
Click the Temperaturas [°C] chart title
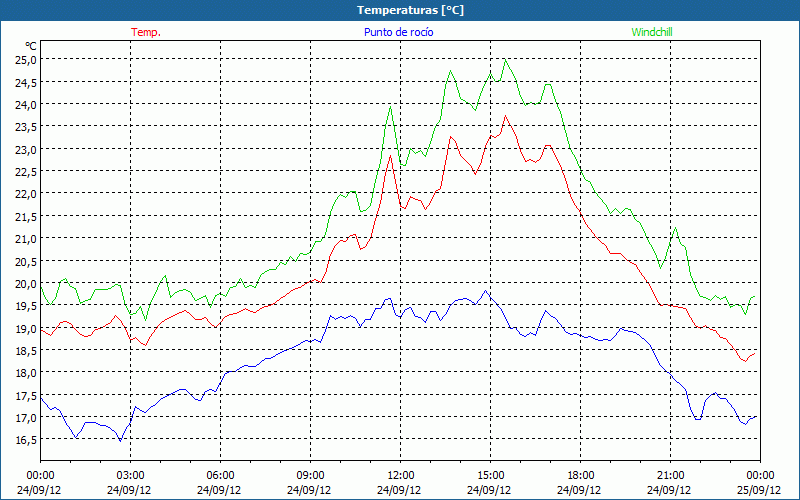coord(410,10)
